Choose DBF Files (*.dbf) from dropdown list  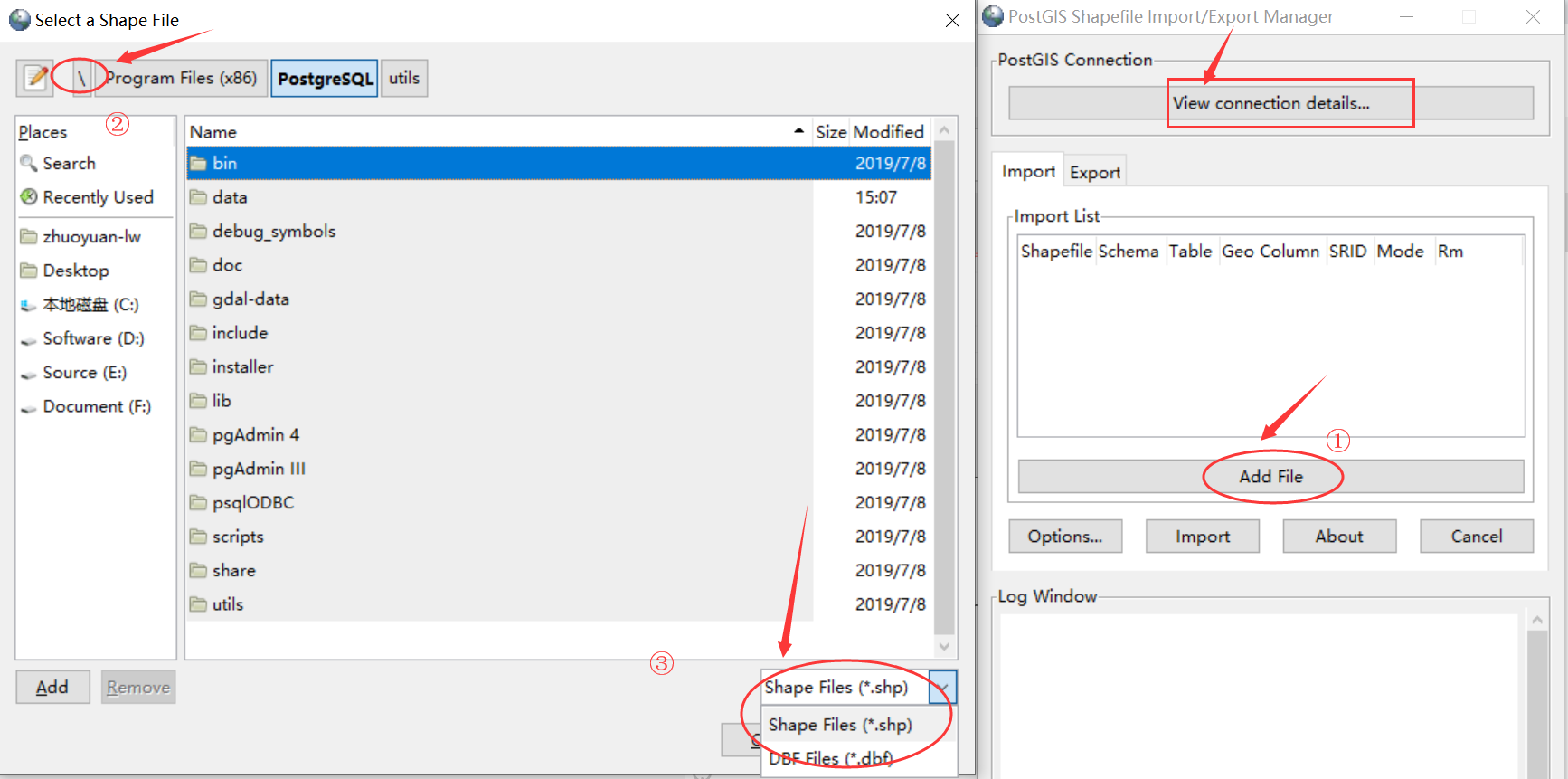(859, 759)
